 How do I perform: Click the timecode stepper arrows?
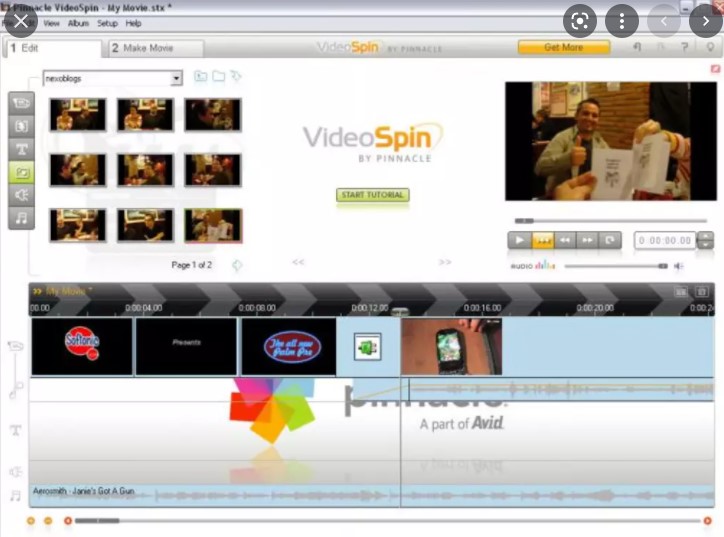(x=706, y=240)
